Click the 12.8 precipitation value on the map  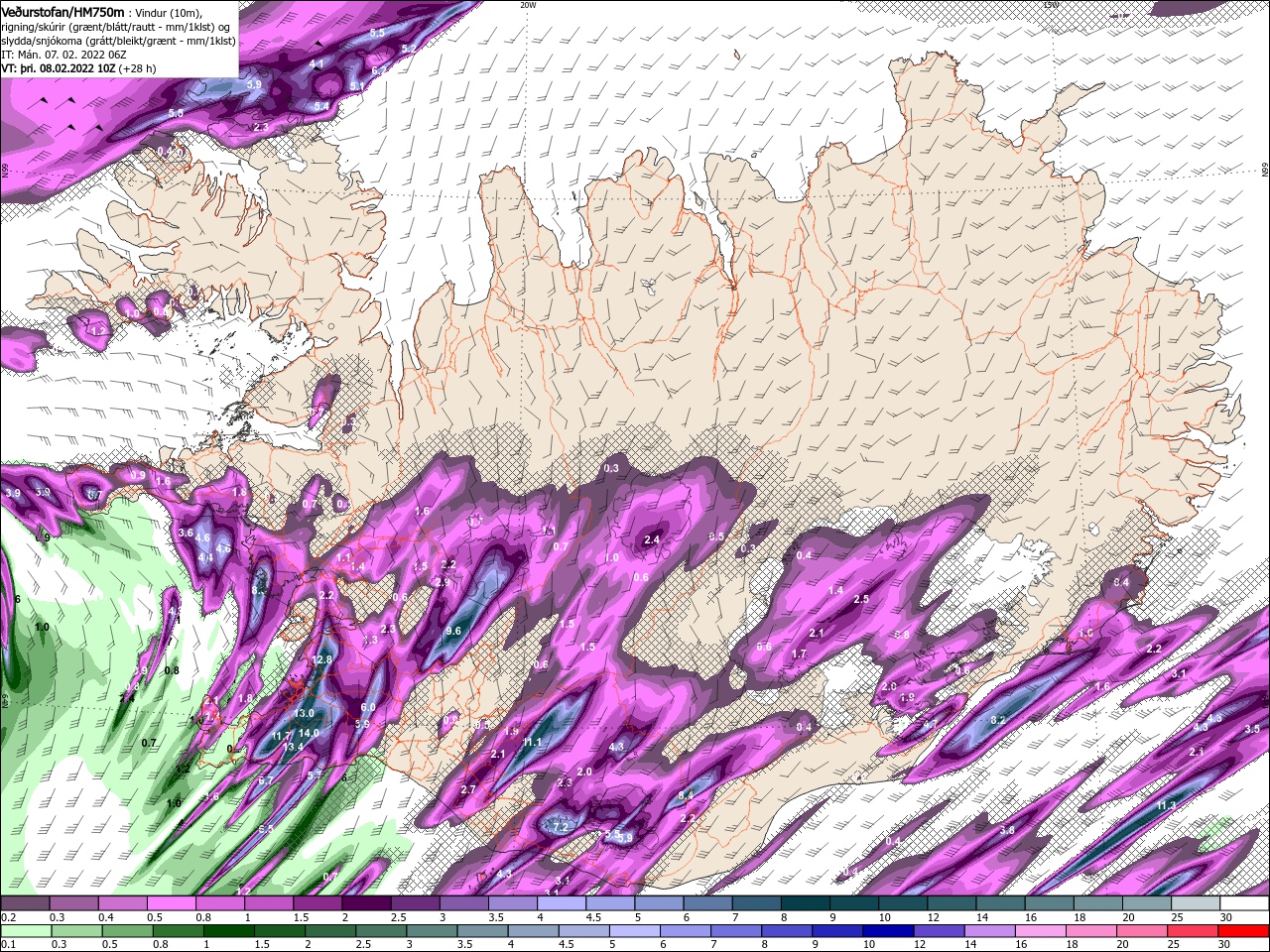(x=322, y=659)
